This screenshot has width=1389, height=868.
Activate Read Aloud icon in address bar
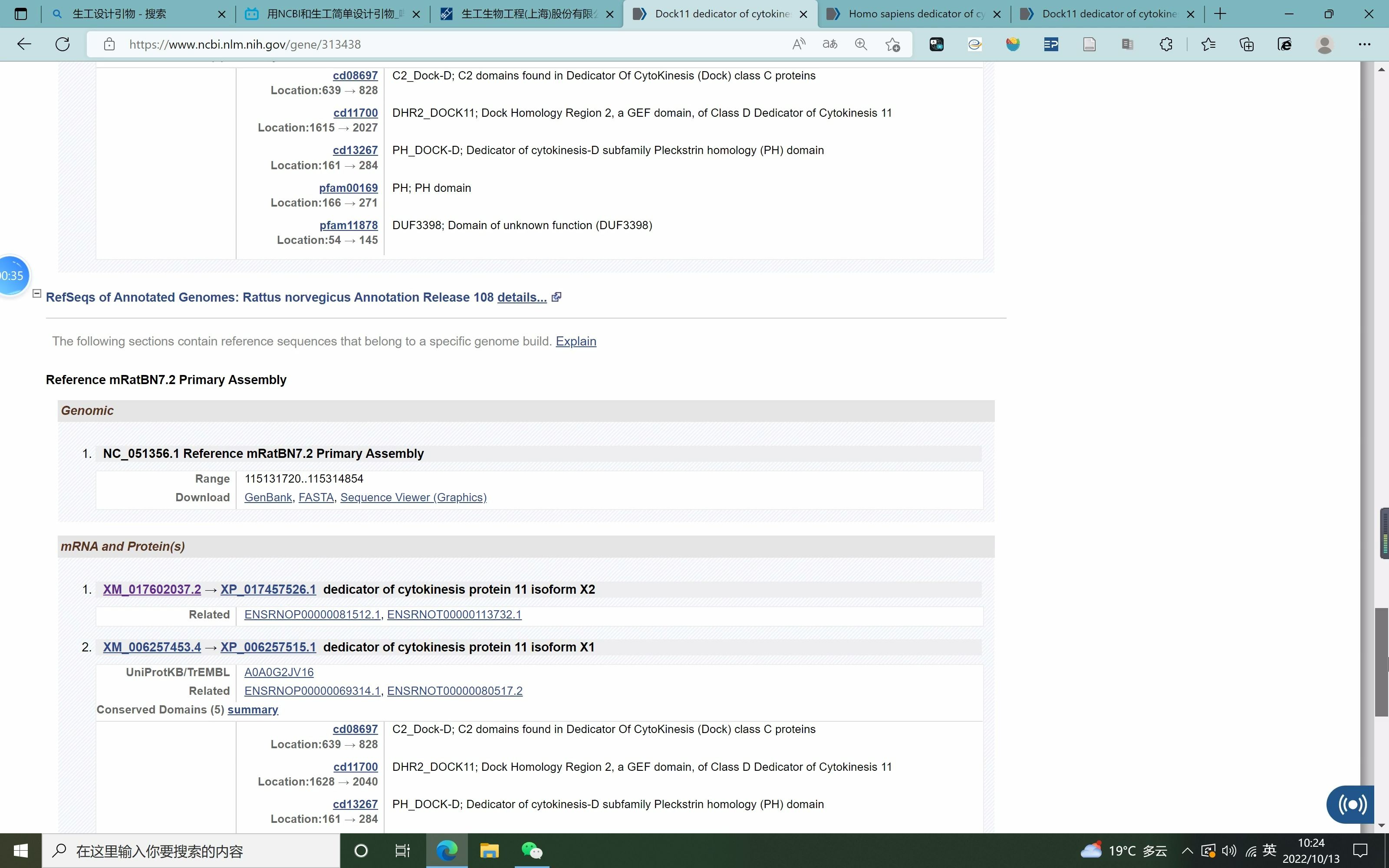(x=798, y=44)
